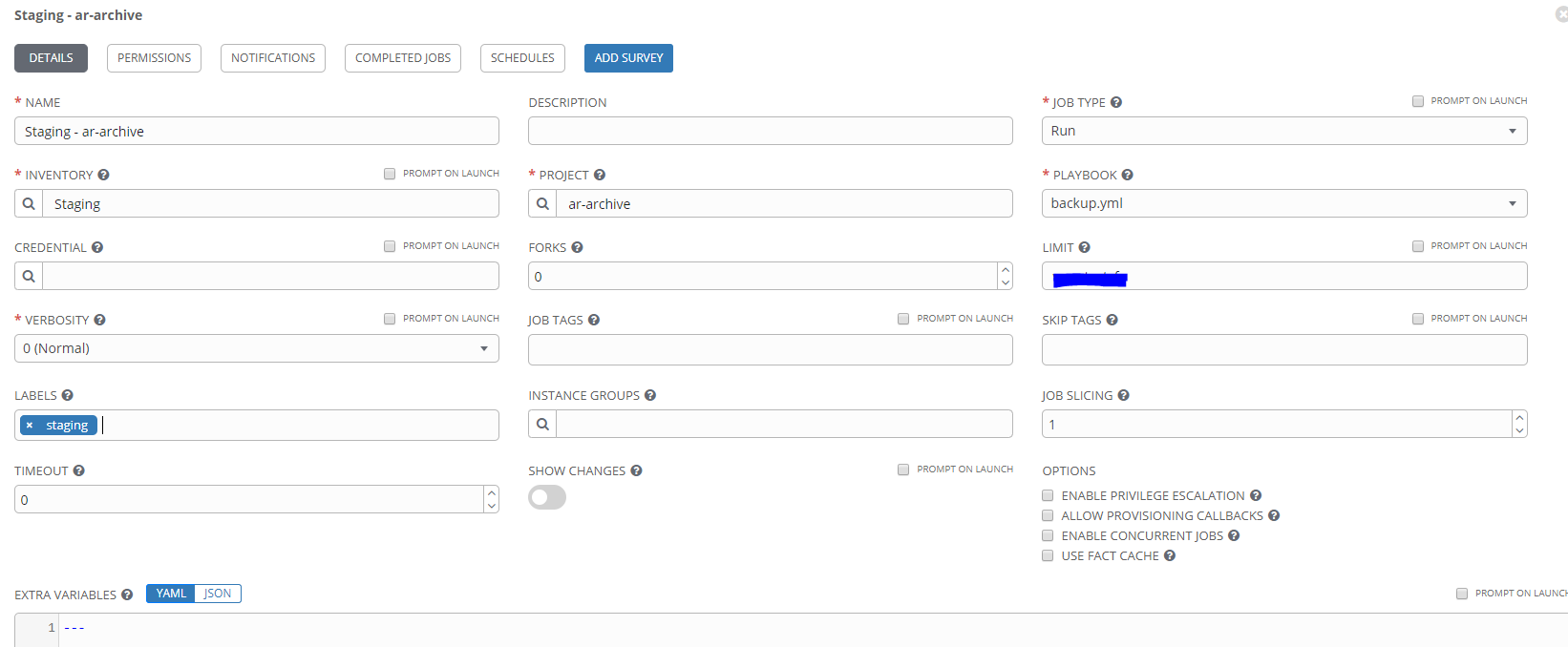Enable Prompt on Launch for Show Changes
Image resolution: width=1568 pixels, height=647 pixels.
(x=903, y=470)
